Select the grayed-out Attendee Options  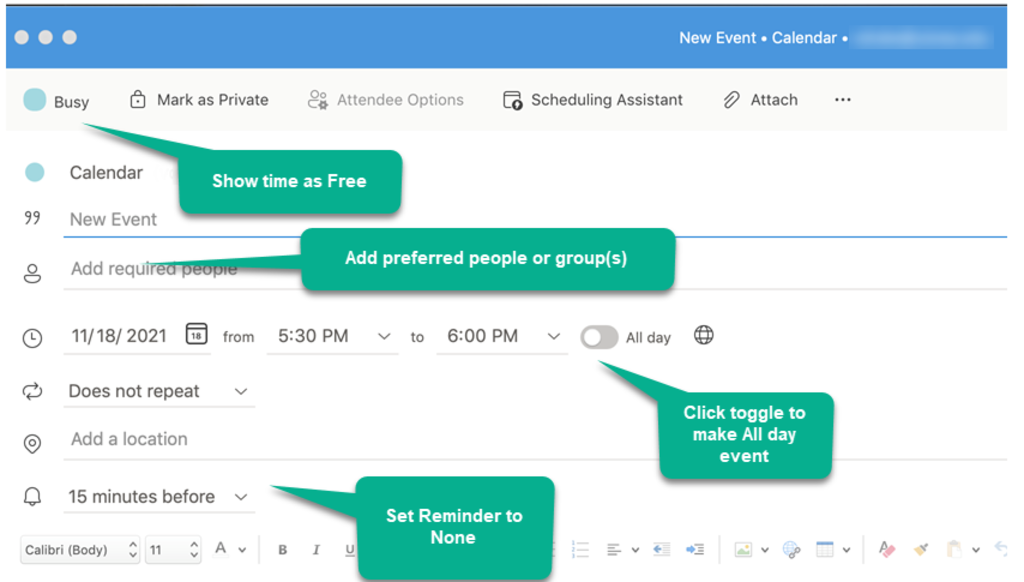(x=385, y=99)
